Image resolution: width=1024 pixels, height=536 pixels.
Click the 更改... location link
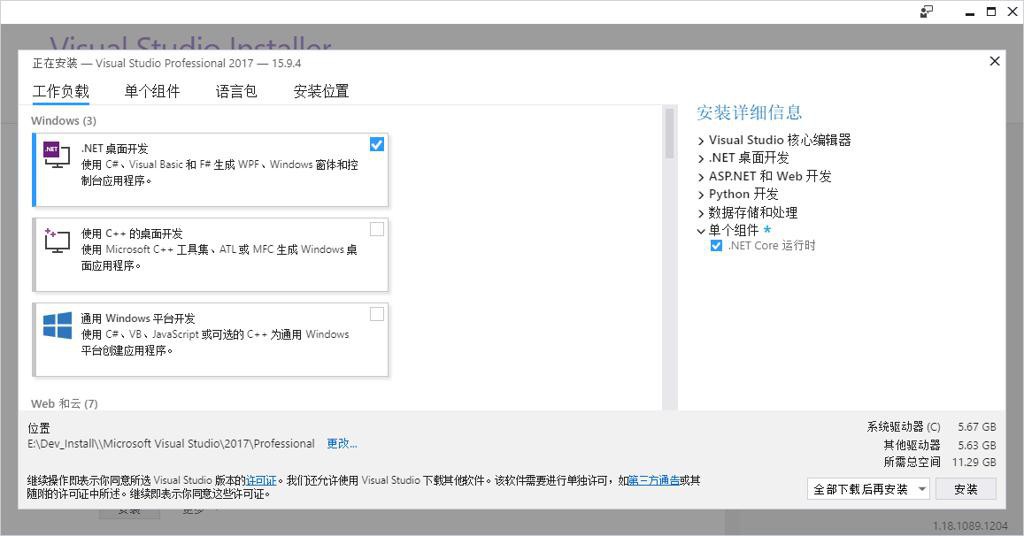(342, 443)
